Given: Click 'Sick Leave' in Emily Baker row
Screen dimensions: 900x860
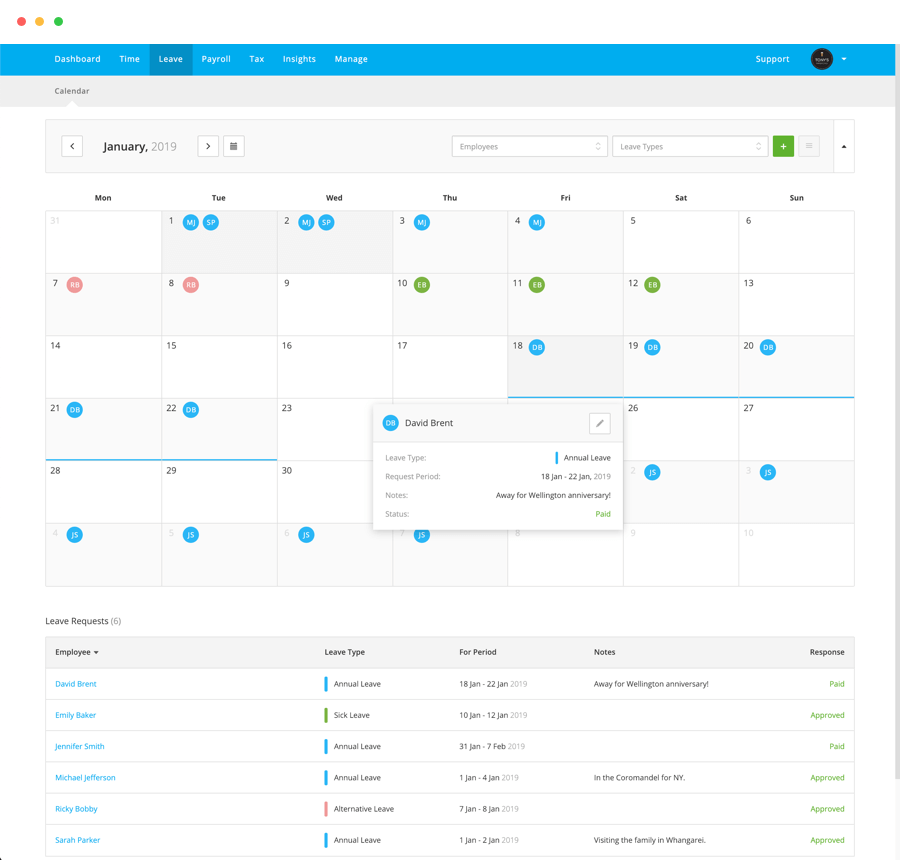Looking at the screenshot, I should click(351, 715).
